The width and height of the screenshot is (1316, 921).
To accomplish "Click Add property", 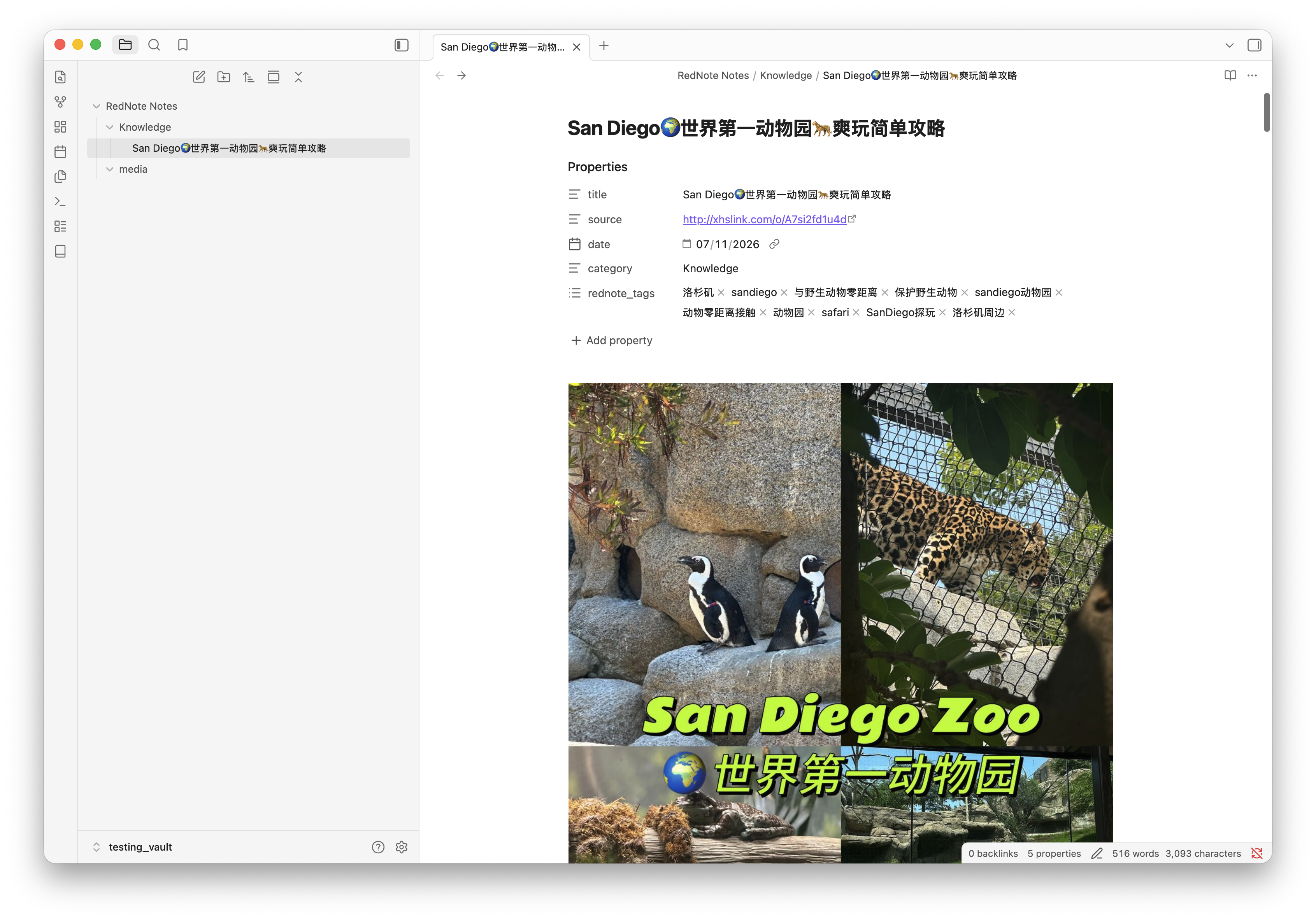I will point(612,341).
